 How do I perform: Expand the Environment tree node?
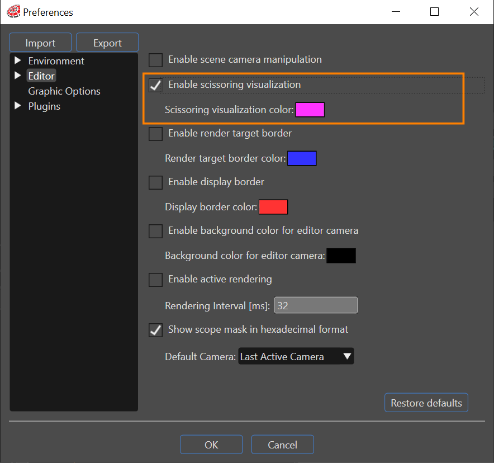coord(18,61)
